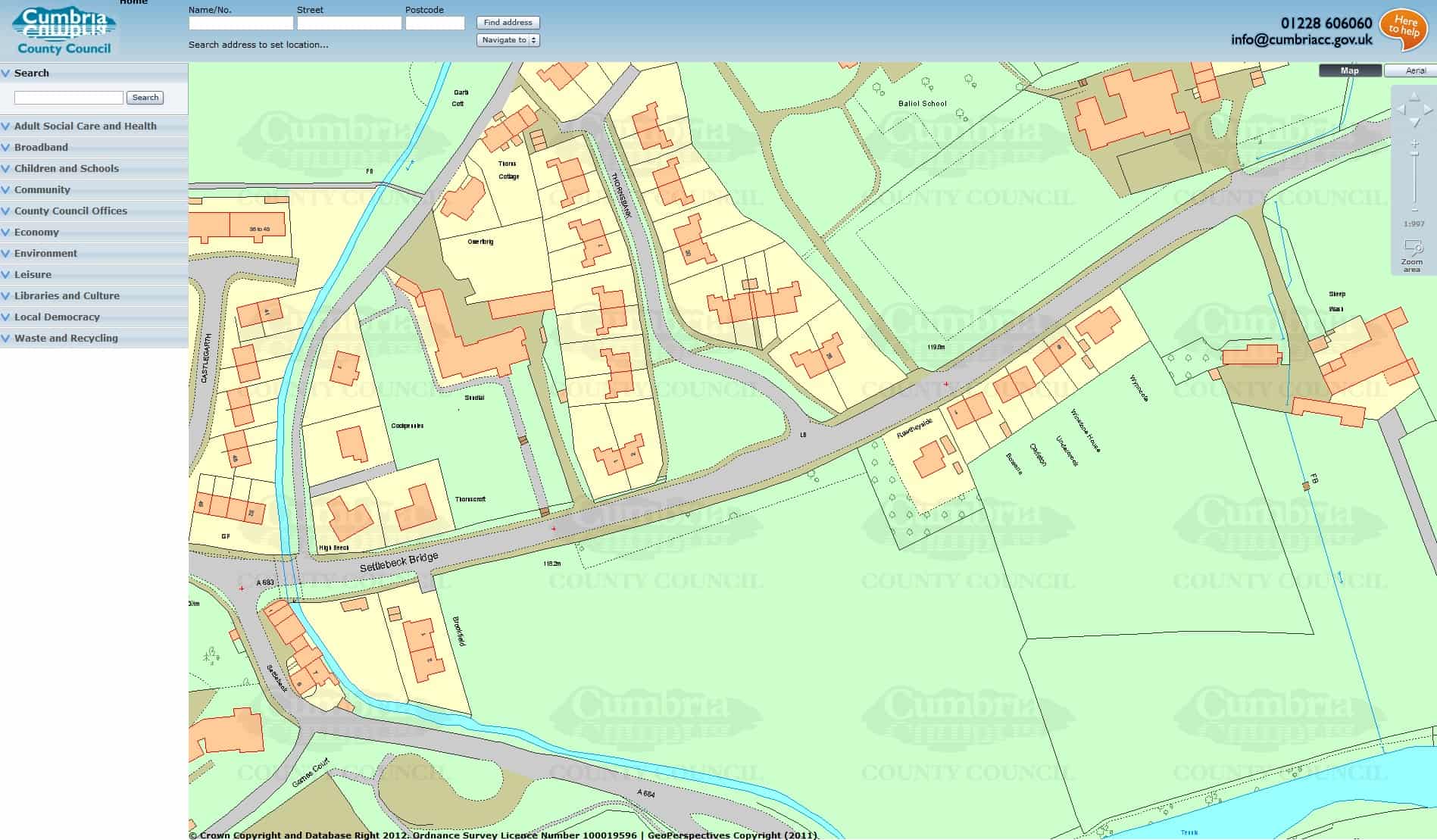Pan the map down with arrow

[1414, 123]
